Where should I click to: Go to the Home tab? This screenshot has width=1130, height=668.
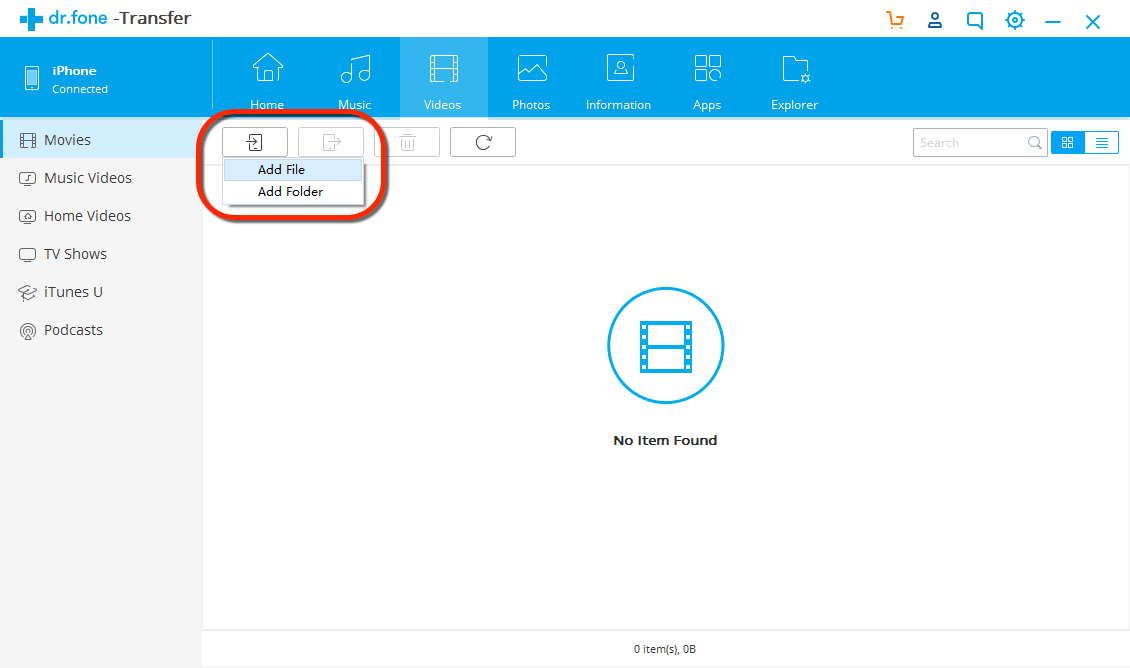[267, 81]
